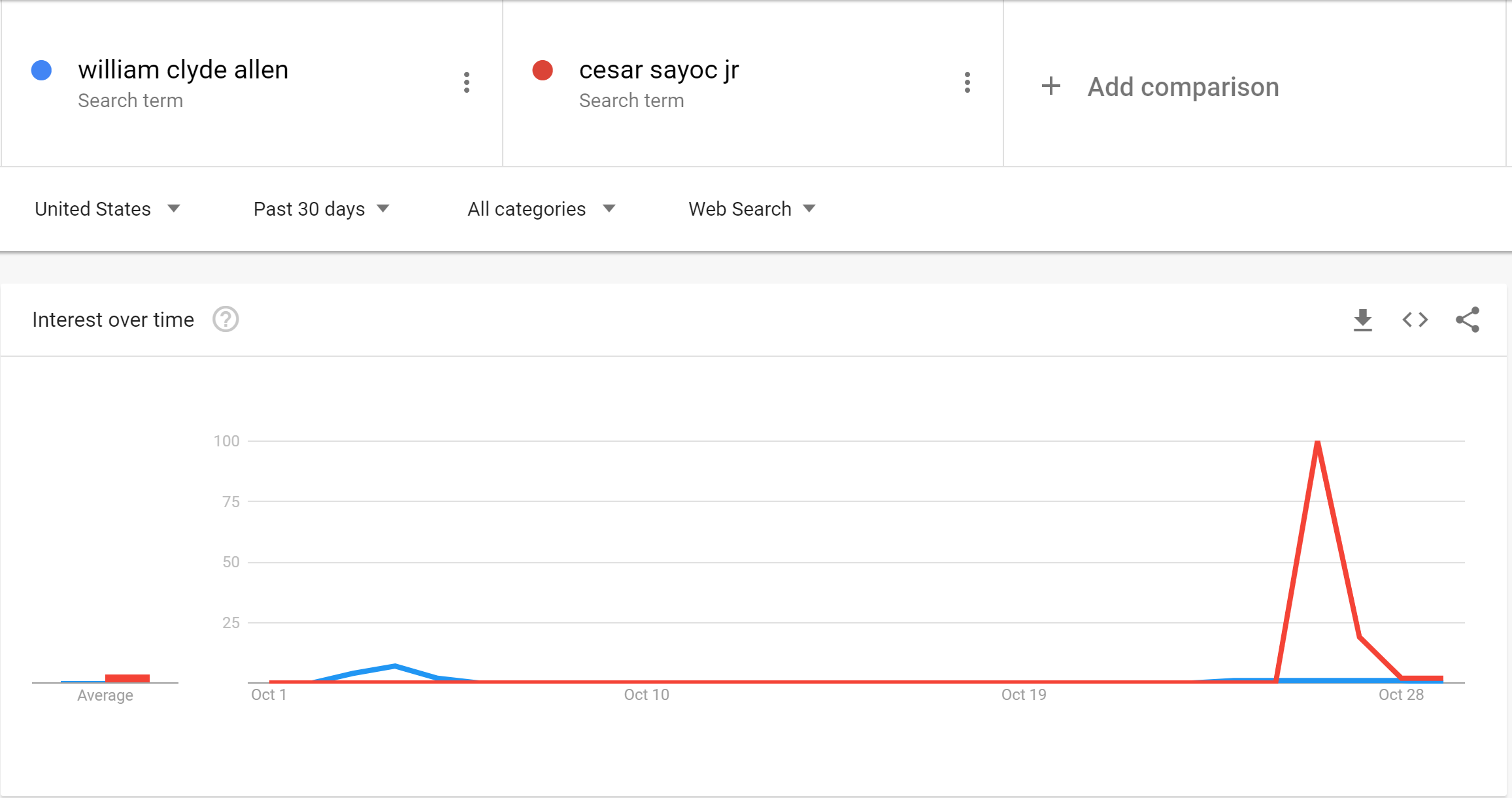Click the red dot for cesar sayoc jr

[x=543, y=70]
